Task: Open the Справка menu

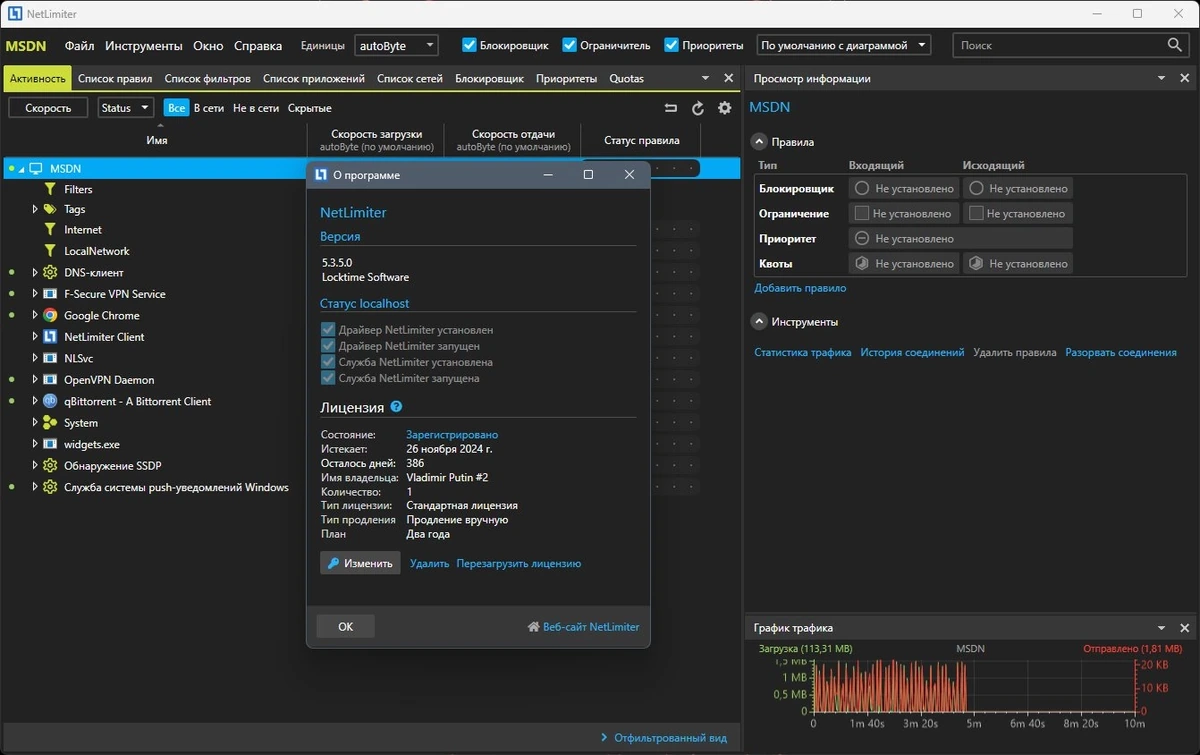Action: click(258, 45)
